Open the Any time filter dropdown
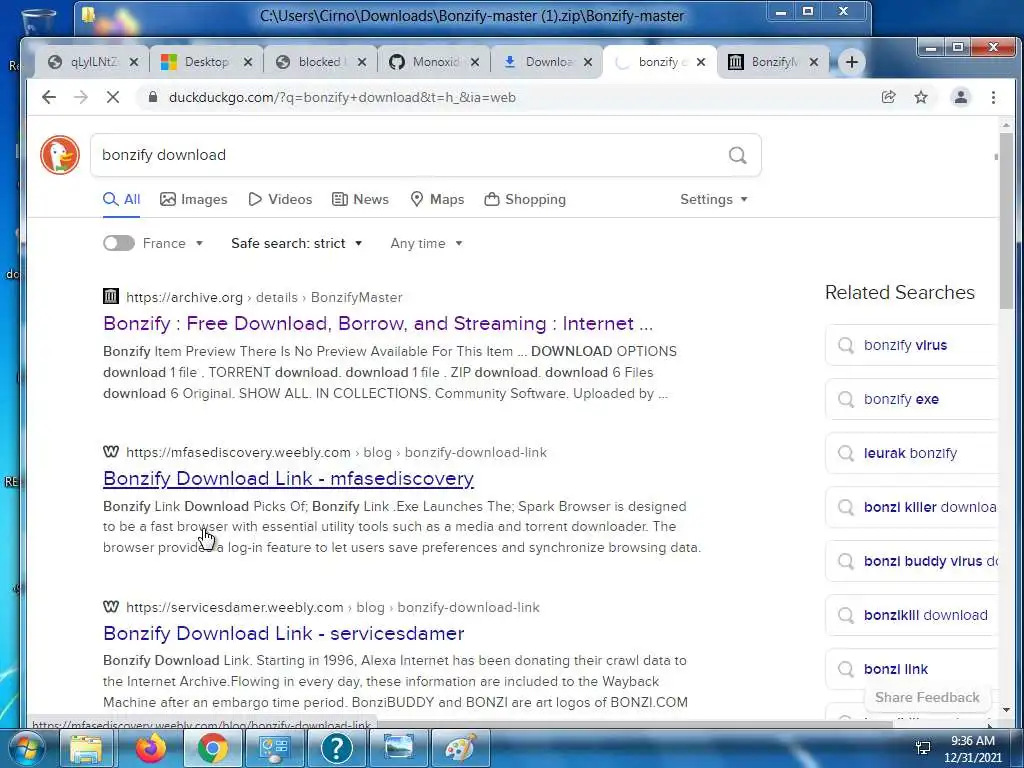Image resolution: width=1024 pixels, height=768 pixels. (x=426, y=243)
